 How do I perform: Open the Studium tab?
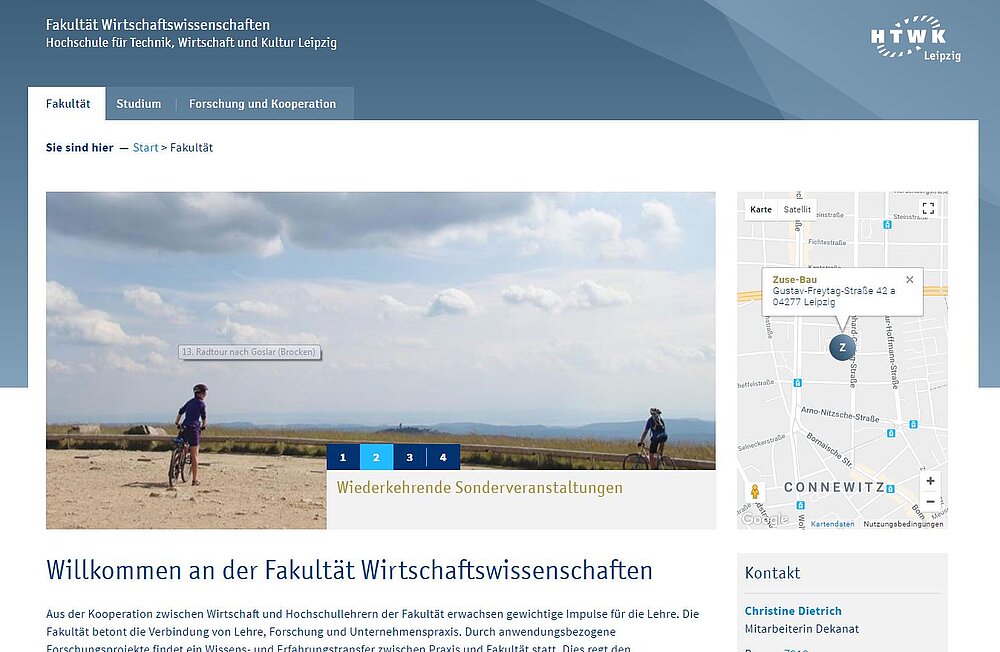click(x=139, y=104)
